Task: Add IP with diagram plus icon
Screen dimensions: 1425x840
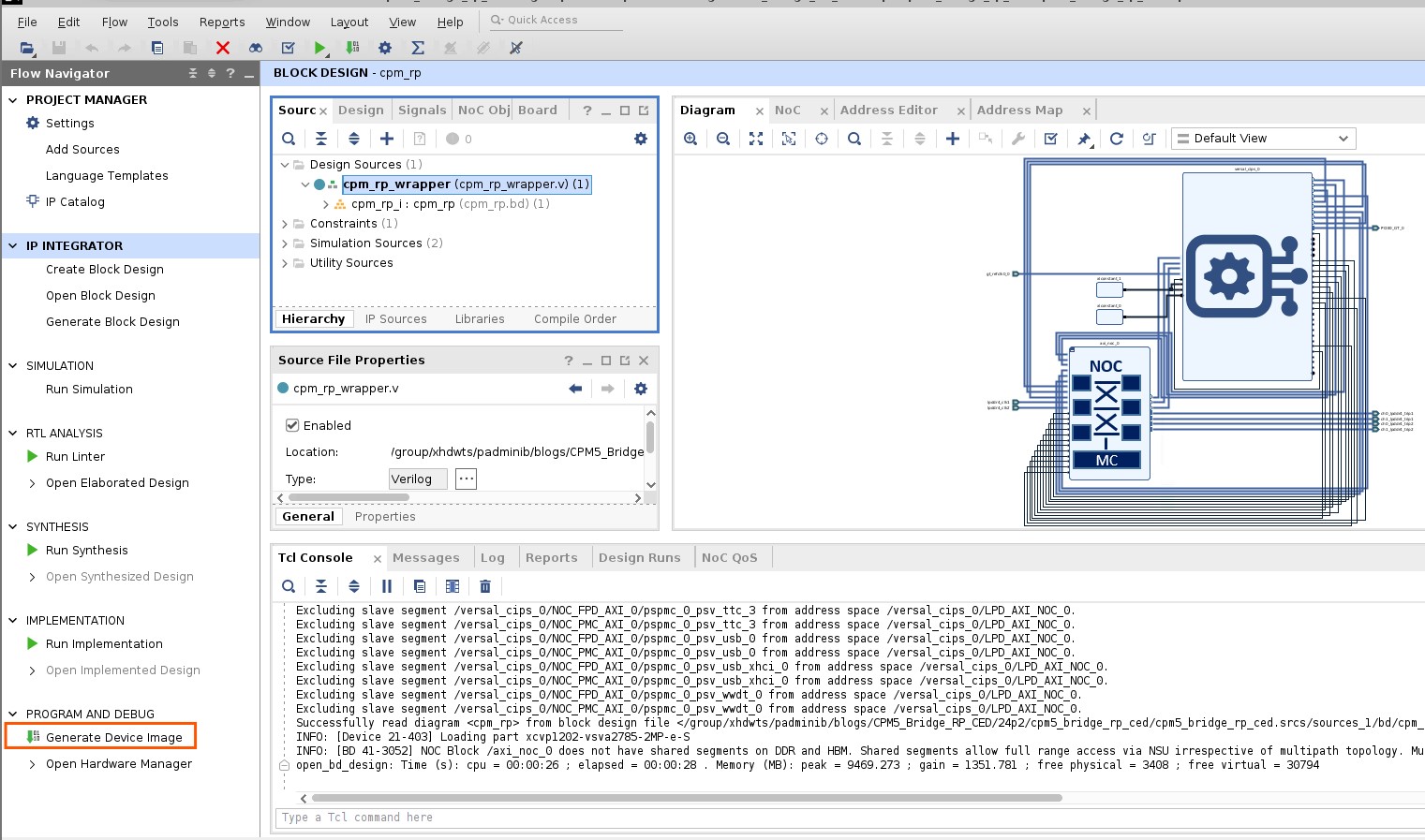Action: [952, 139]
